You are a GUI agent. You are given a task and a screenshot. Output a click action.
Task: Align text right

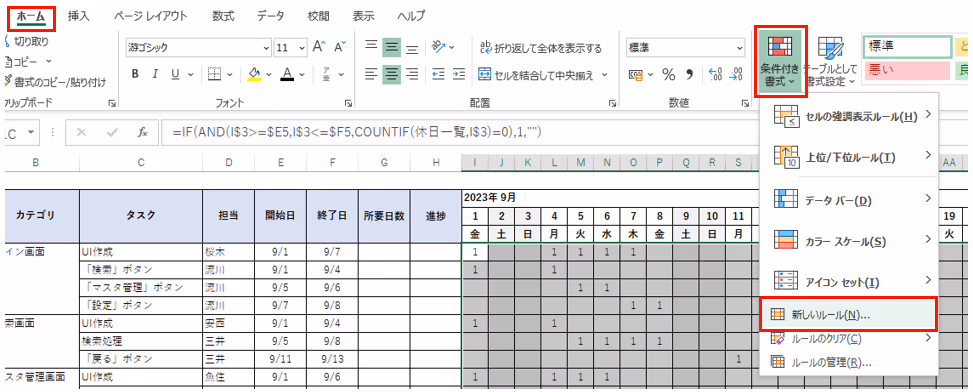coord(411,74)
